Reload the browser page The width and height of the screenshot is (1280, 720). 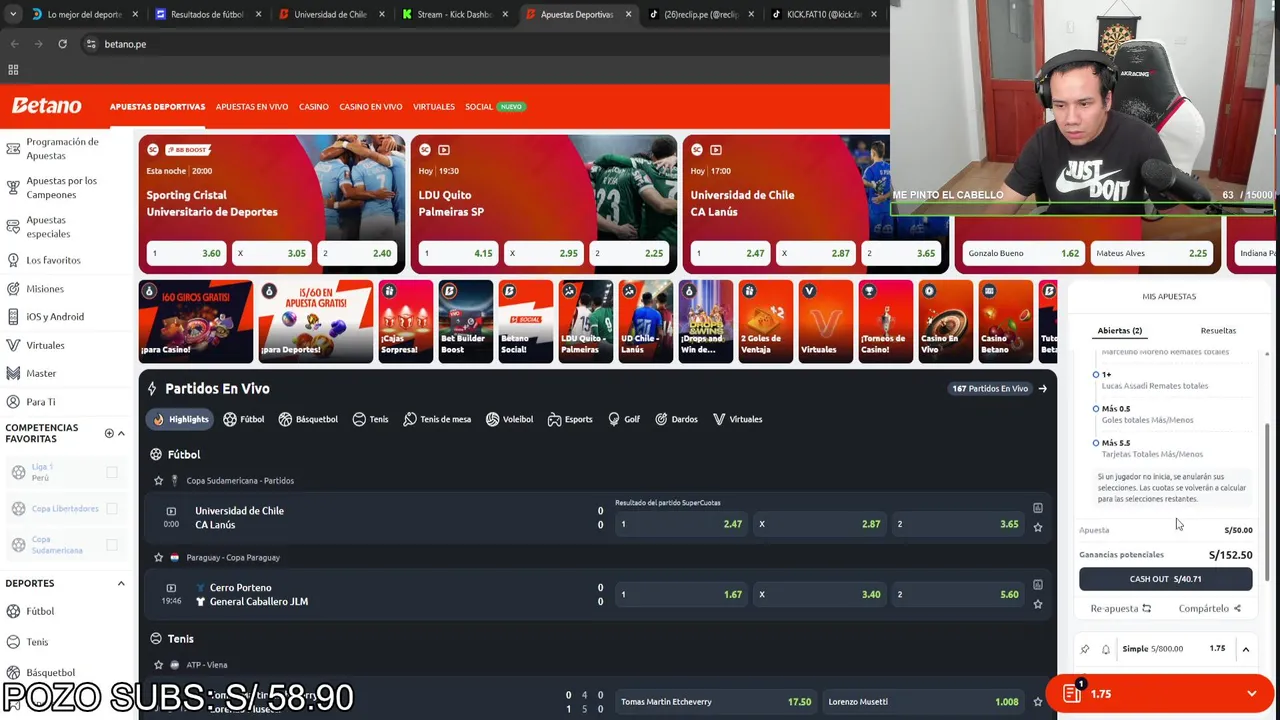(x=62, y=44)
